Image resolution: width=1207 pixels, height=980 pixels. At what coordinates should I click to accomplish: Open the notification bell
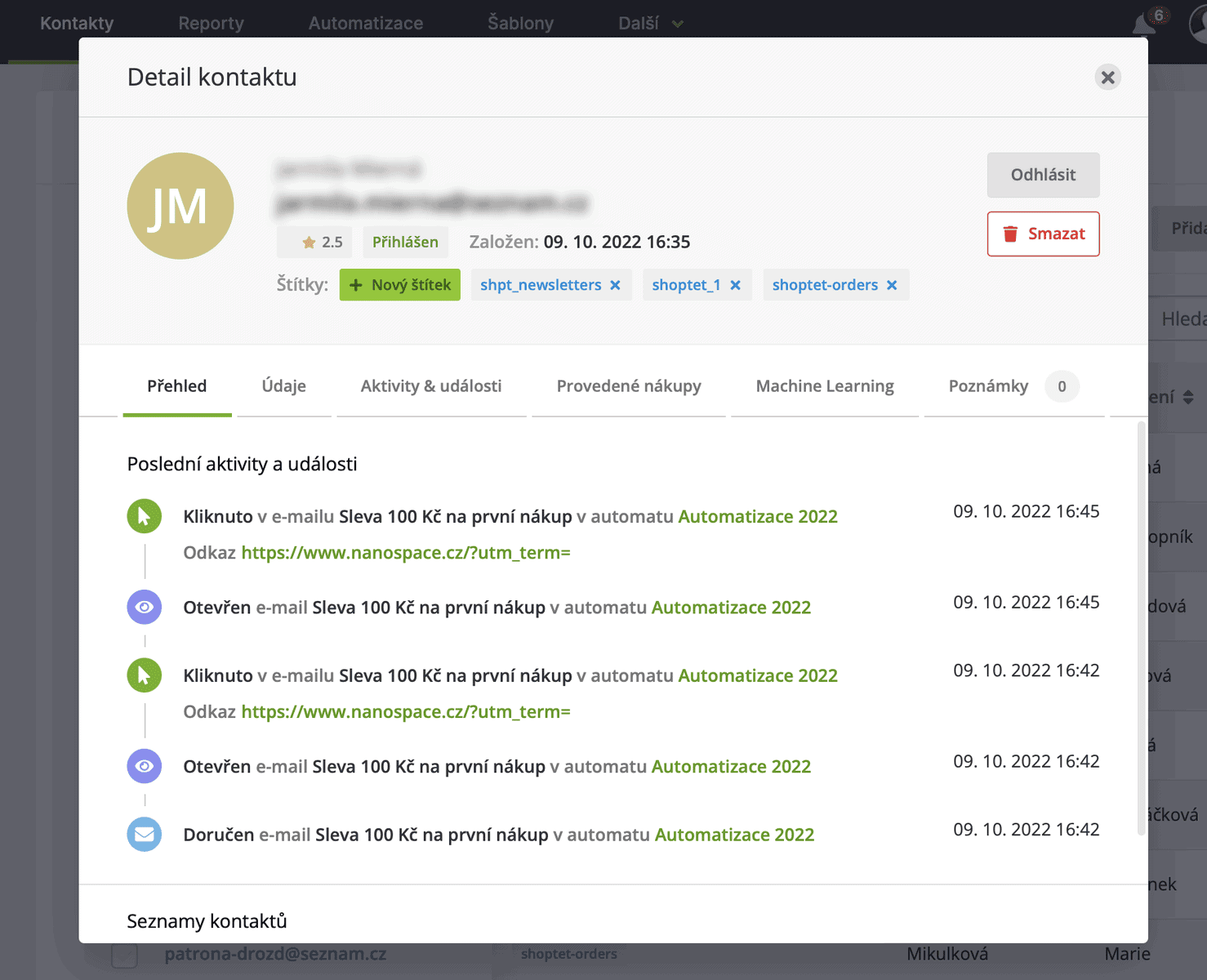coord(1144,24)
